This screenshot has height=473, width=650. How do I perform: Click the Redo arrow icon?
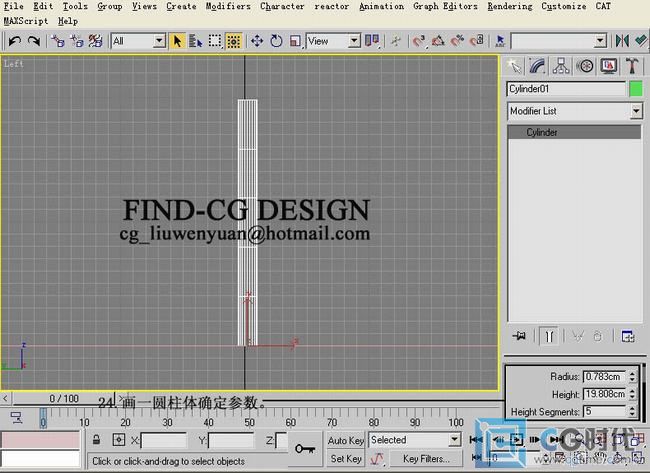tap(34, 41)
